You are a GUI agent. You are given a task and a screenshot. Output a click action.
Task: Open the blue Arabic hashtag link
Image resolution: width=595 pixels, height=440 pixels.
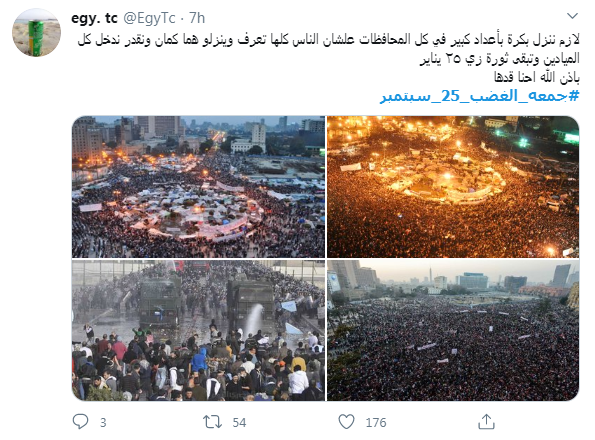coord(480,96)
